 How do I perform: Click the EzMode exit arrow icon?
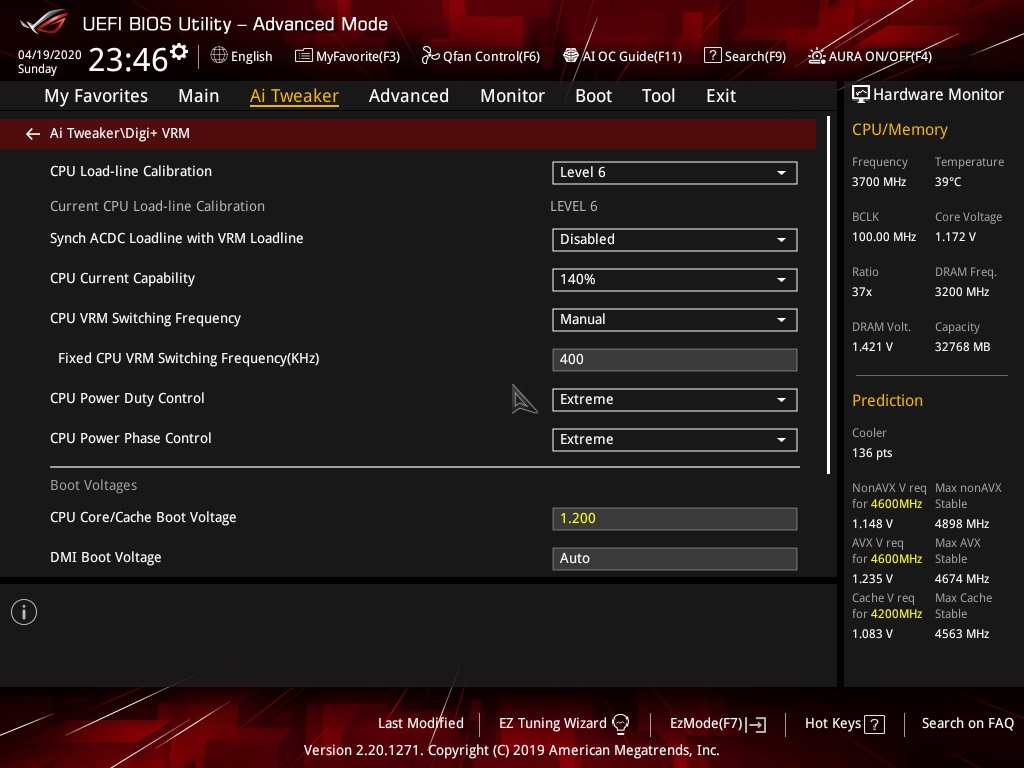(756, 724)
